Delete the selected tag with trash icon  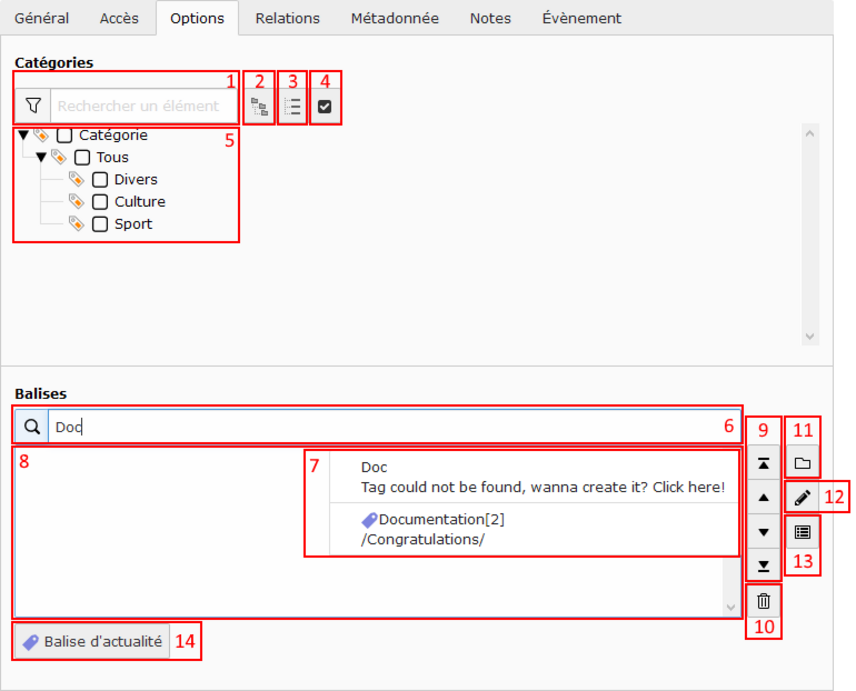(764, 602)
